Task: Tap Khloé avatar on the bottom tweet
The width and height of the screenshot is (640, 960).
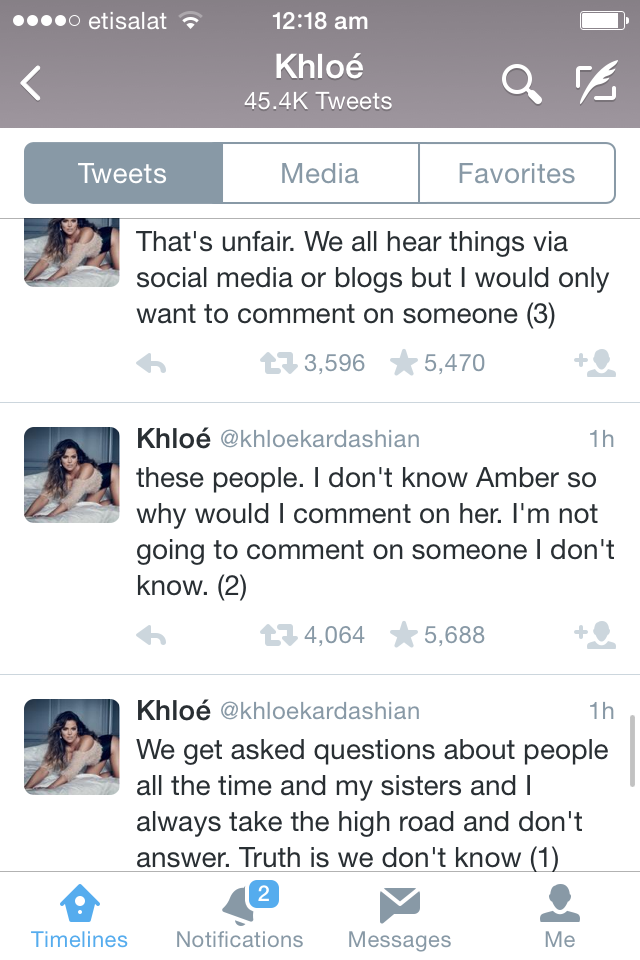Action: [x=71, y=746]
